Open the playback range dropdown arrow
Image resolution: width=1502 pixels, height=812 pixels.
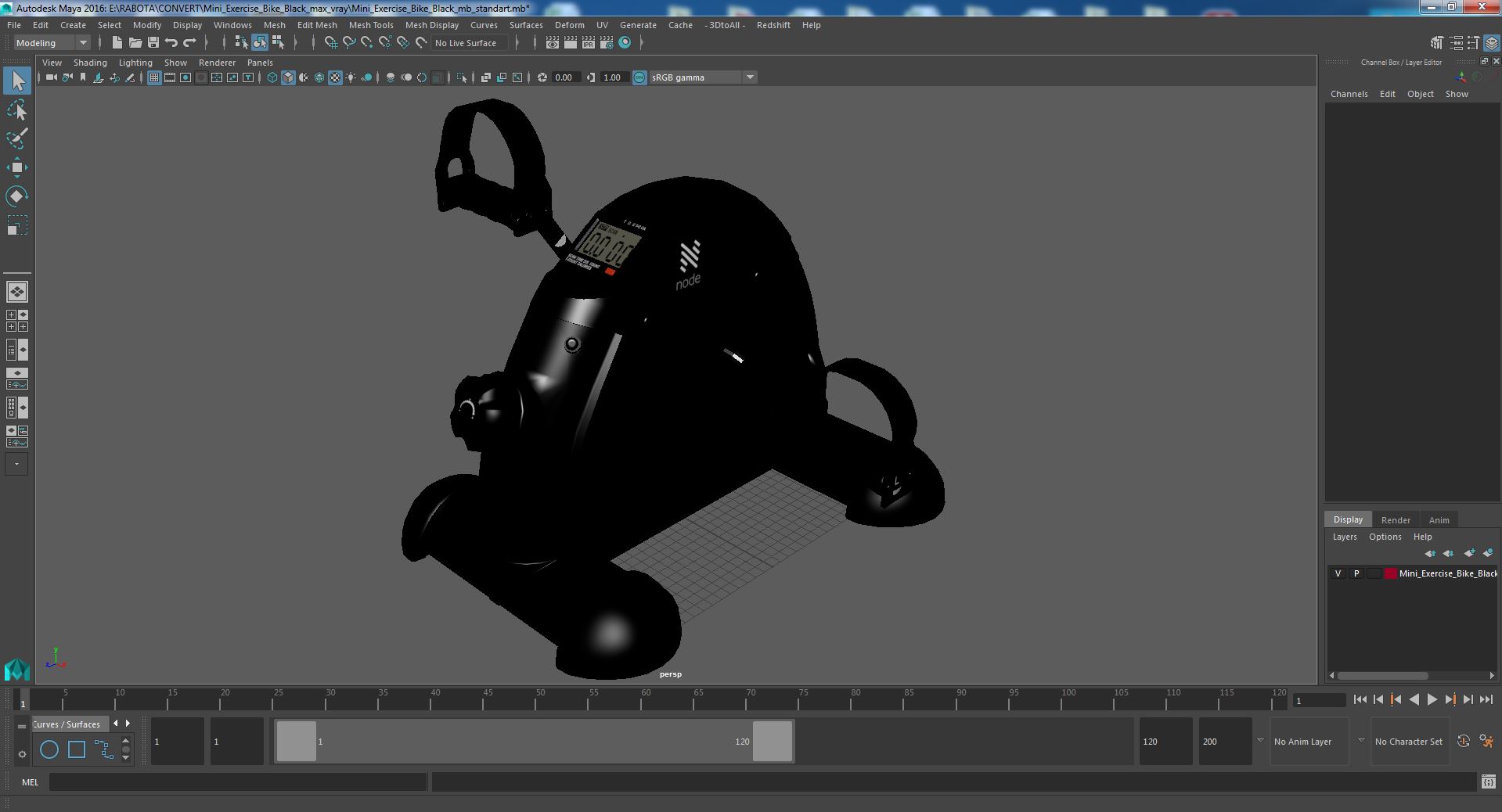[1260, 740]
